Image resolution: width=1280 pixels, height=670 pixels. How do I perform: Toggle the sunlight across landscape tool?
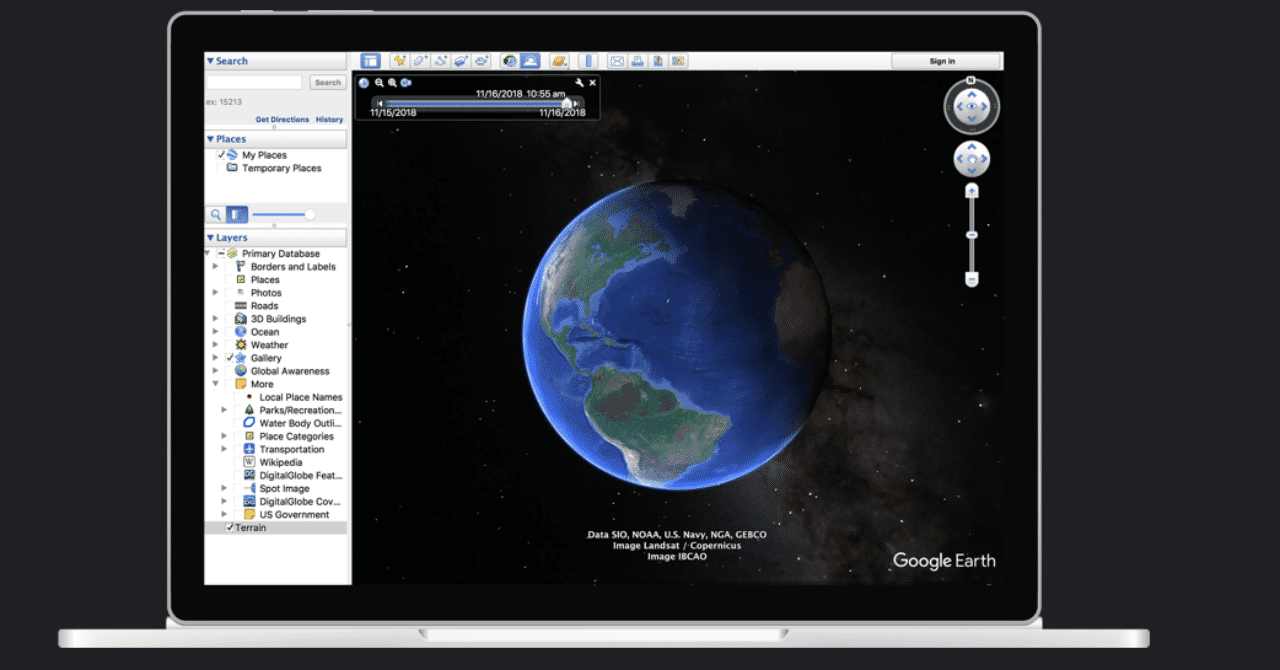[530, 61]
